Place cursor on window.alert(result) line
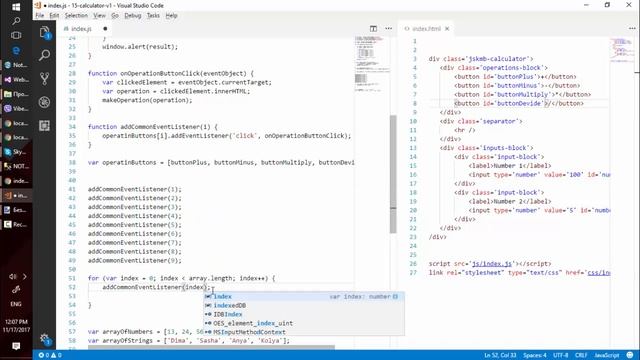Screen dimensions: 640x360 coord(140,47)
